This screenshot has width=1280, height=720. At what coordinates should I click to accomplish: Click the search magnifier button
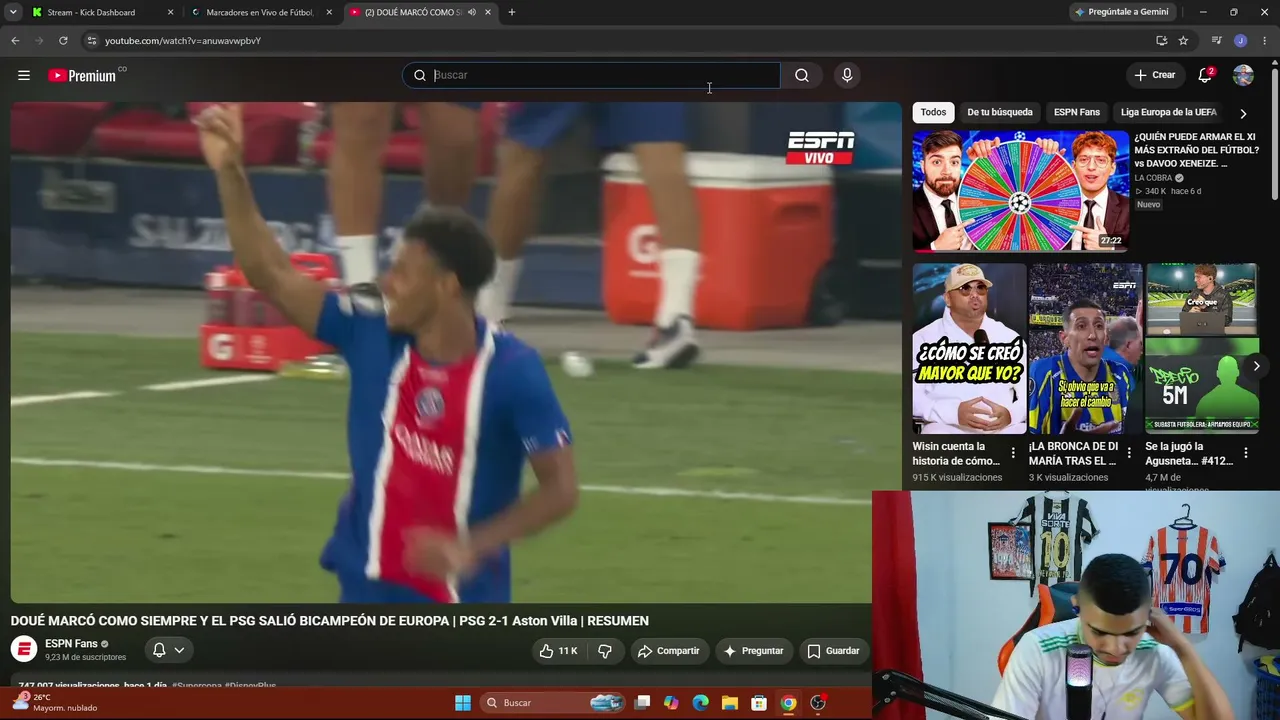point(802,75)
